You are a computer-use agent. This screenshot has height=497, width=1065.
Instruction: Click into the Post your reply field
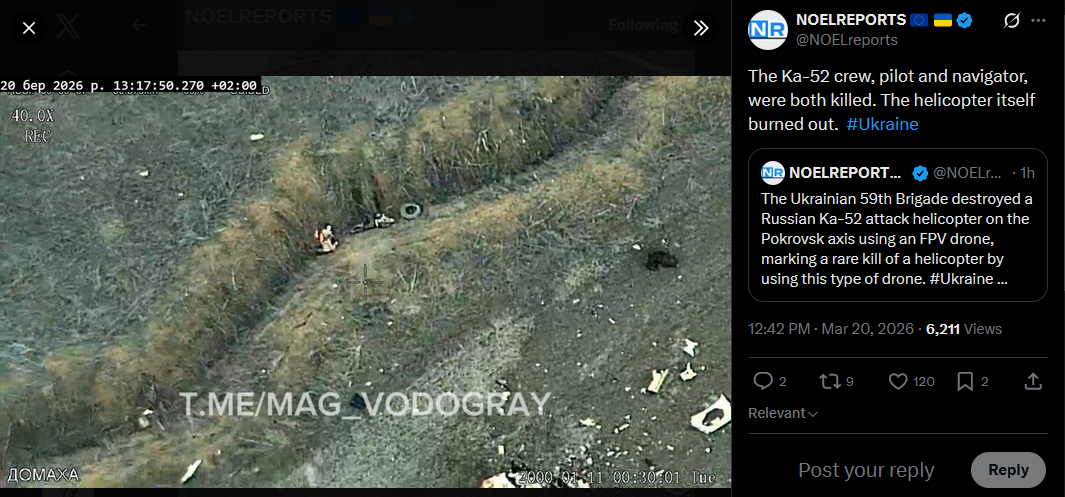tap(866, 470)
